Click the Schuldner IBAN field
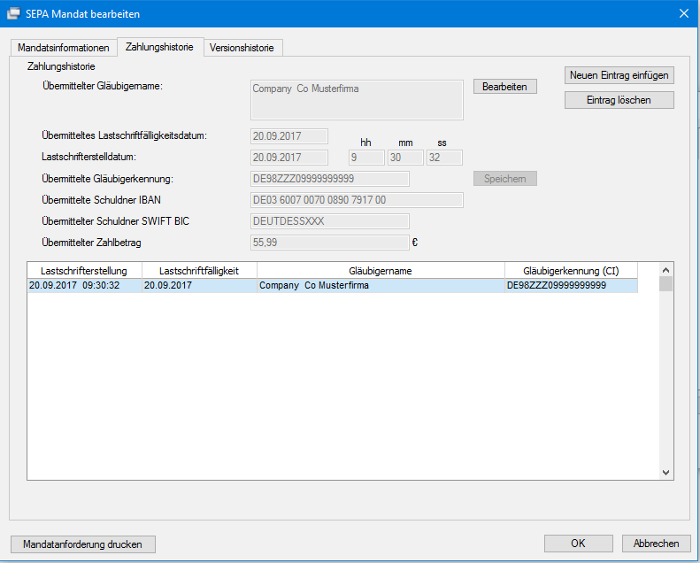 357,200
